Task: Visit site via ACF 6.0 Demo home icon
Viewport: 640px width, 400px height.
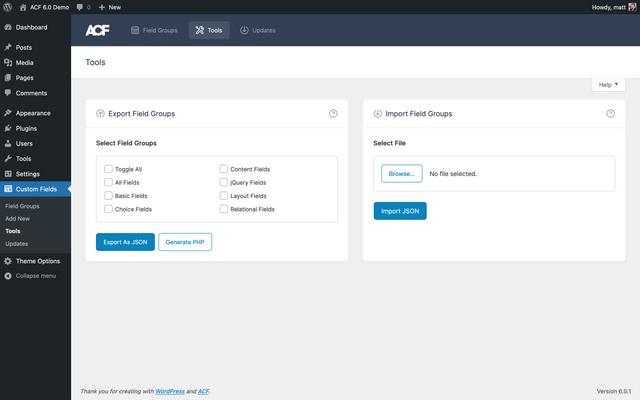Action: pos(23,7)
